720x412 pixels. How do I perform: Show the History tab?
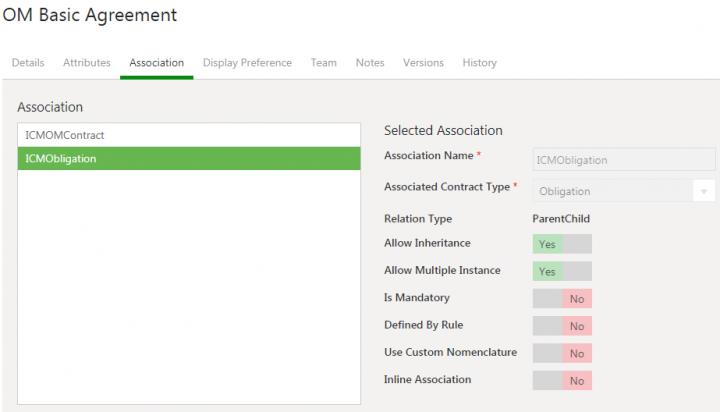coord(479,62)
